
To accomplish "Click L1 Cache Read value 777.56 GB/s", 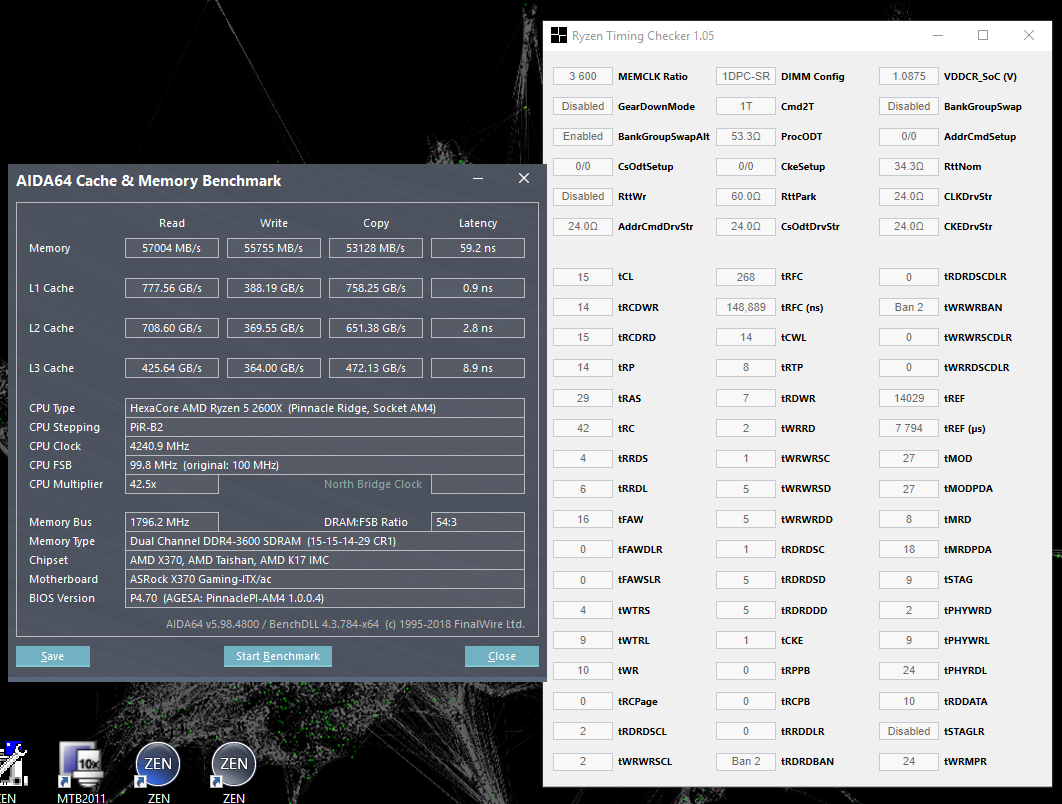I will tap(171, 288).
